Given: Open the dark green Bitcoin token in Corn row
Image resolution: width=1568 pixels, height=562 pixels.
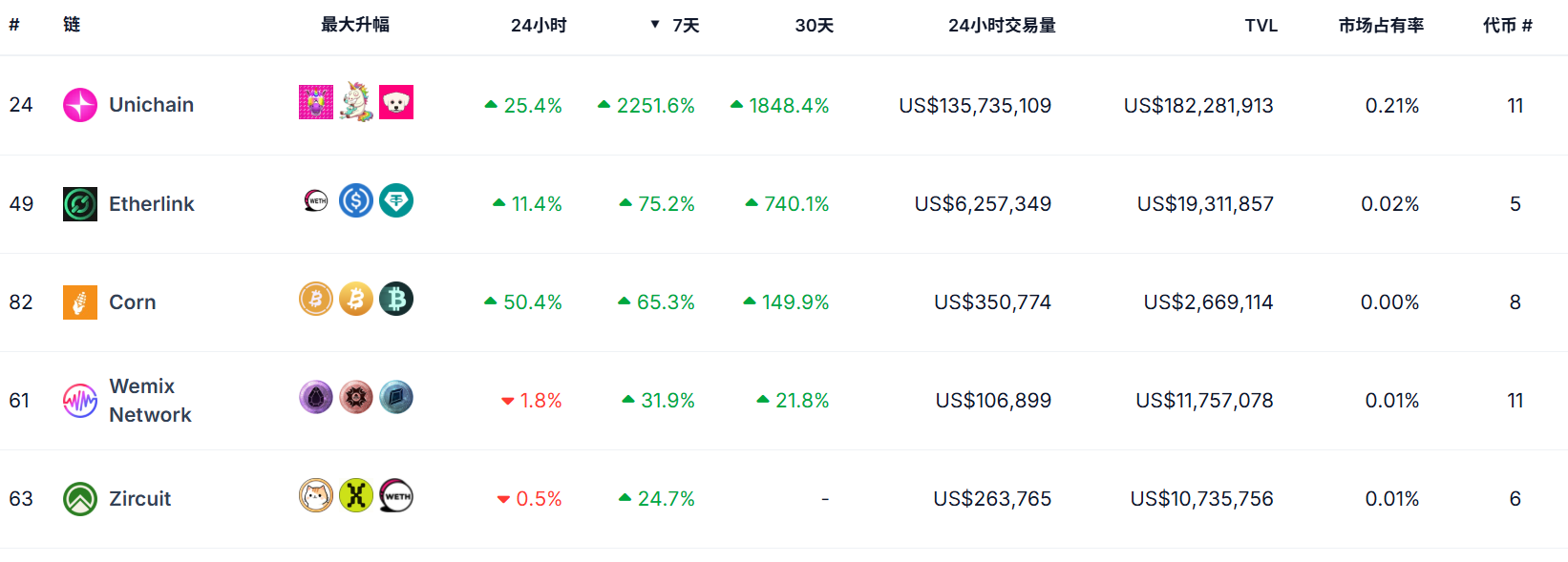Looking at the screenshot, I should click(396, 300).
